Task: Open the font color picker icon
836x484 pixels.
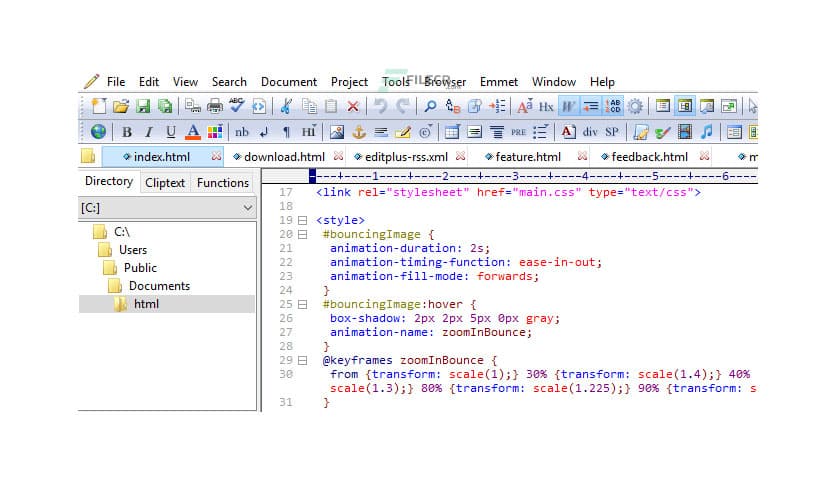Action: (x=193, y=132)
